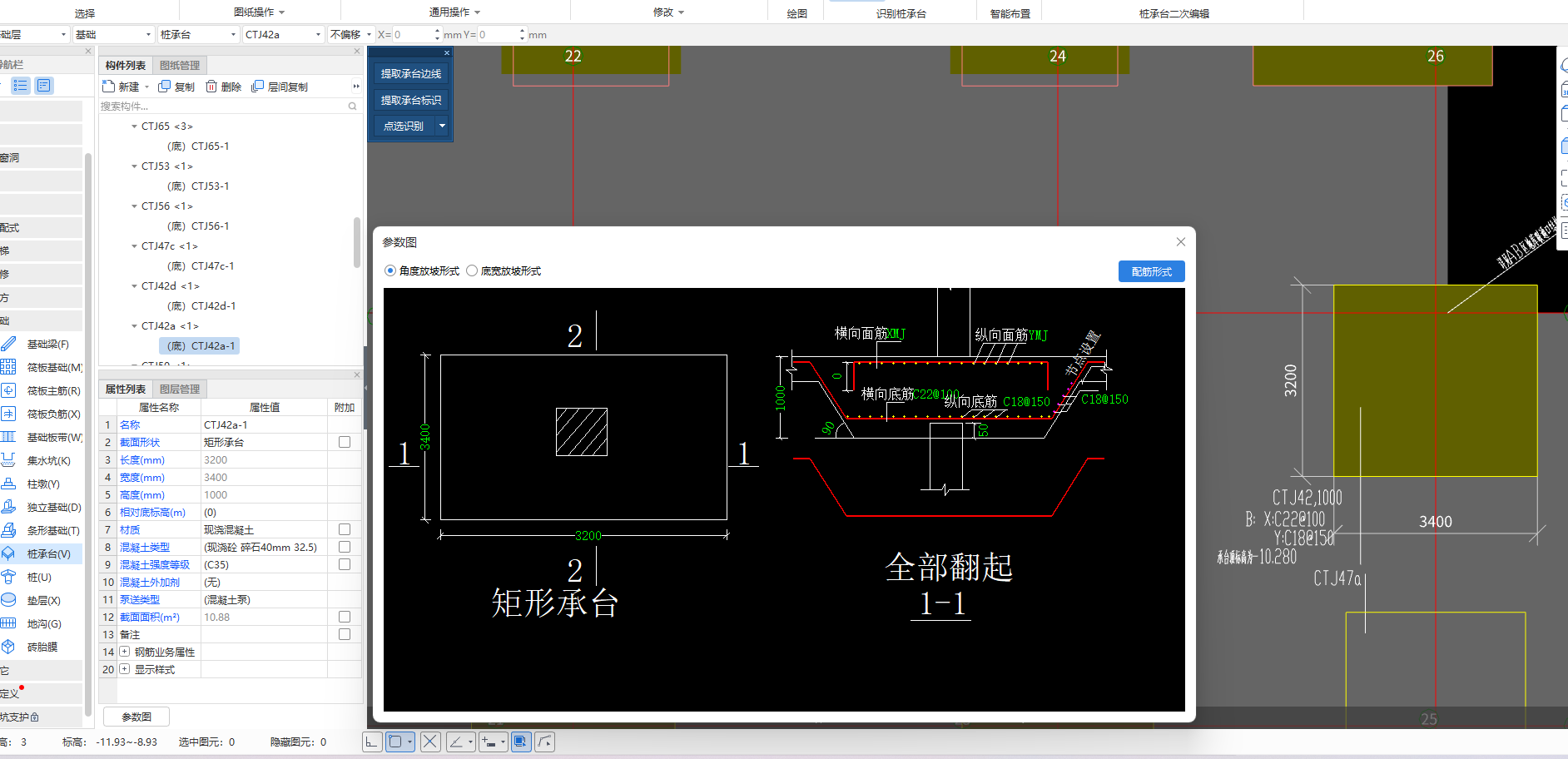The image size is (1568, 759).
Task: Select the 底宽放坡形式 radio button
Action: 472,271
